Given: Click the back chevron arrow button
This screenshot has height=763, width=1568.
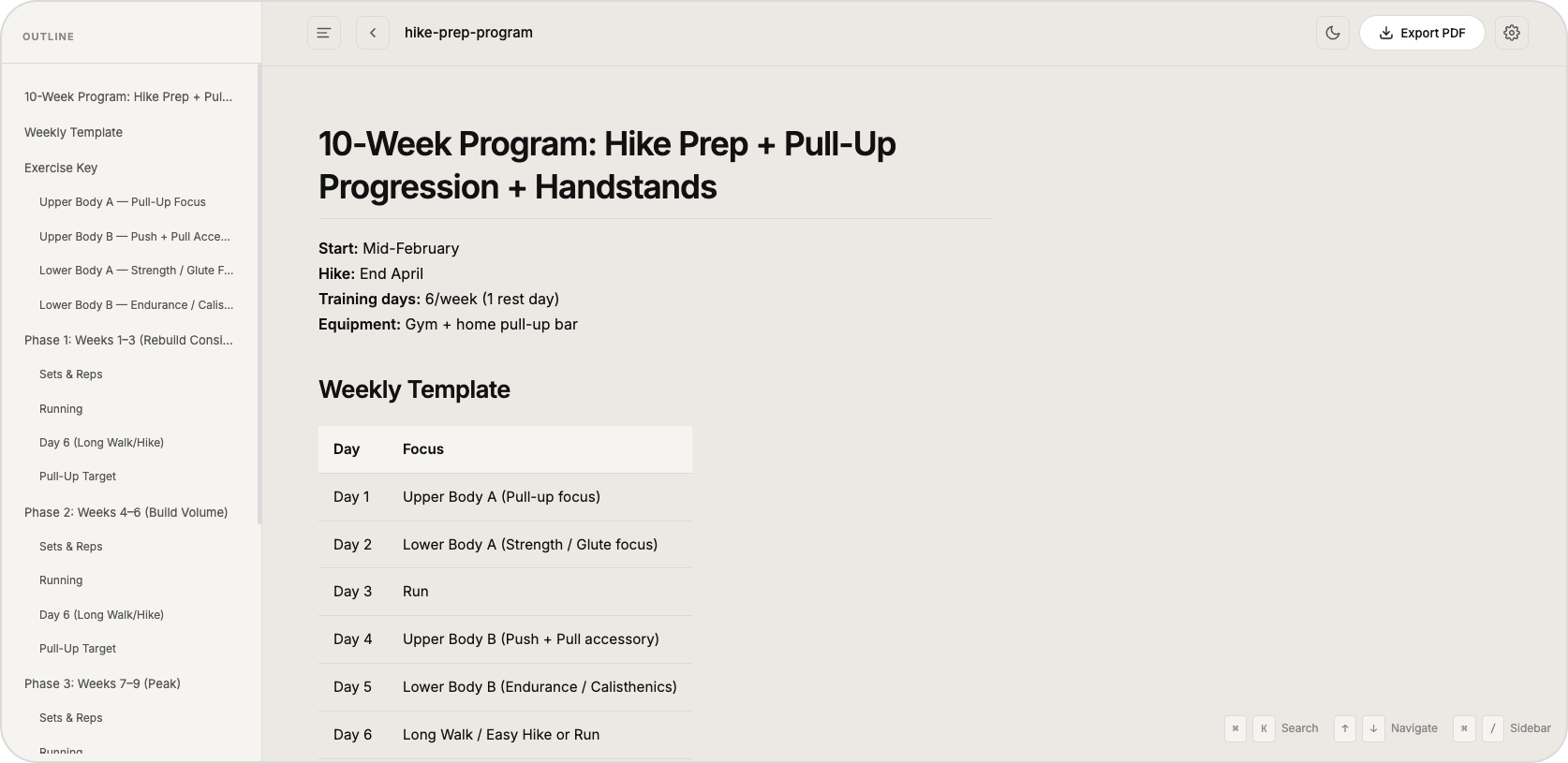Looking at the screenshot, I should [373, 33].
